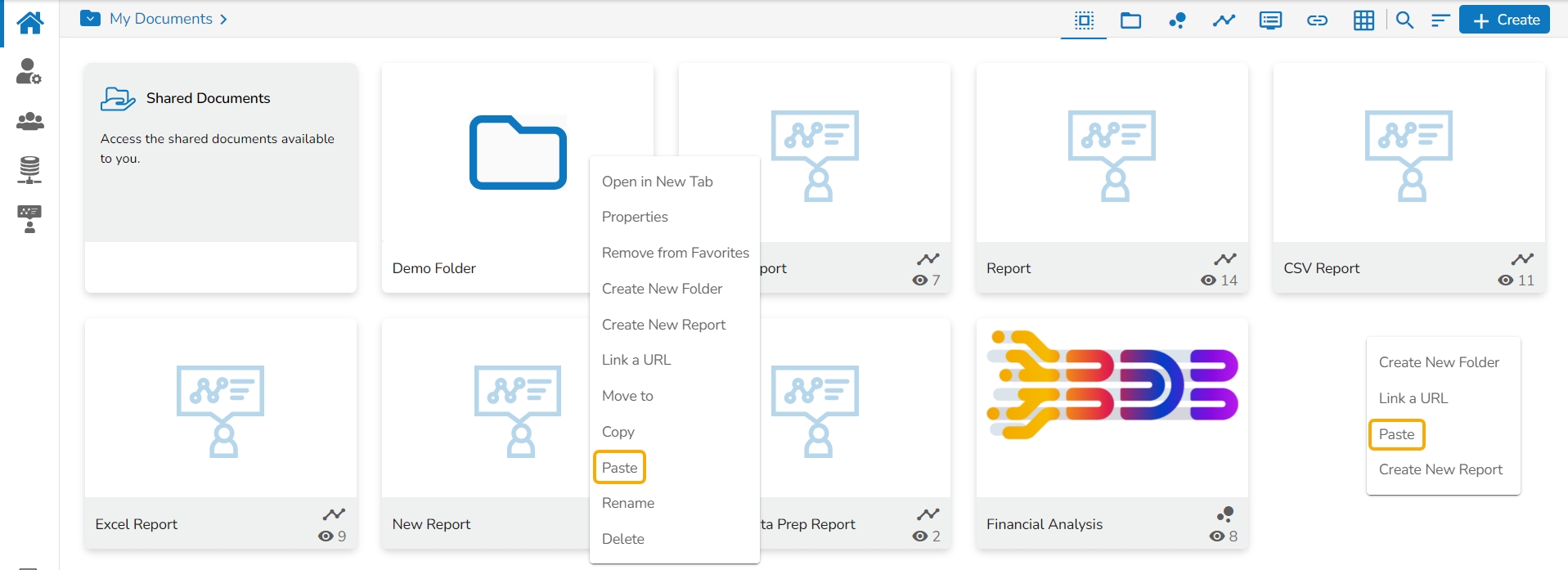Open the sort options icon

(1440, 20)
